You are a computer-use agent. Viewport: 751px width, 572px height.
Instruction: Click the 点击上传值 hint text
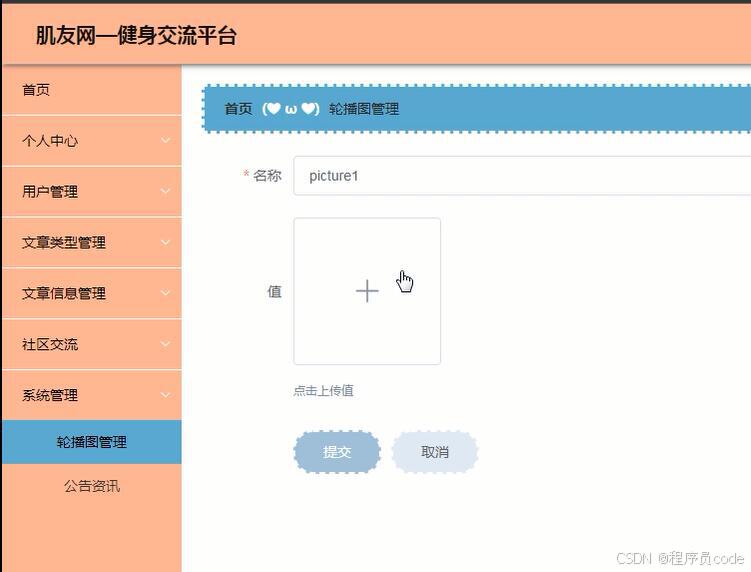click(324, 391)
